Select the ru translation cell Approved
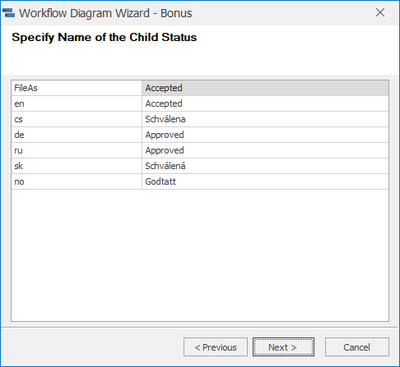The height and width of the screenshot is (367, 400). click(x=265, y=150)
